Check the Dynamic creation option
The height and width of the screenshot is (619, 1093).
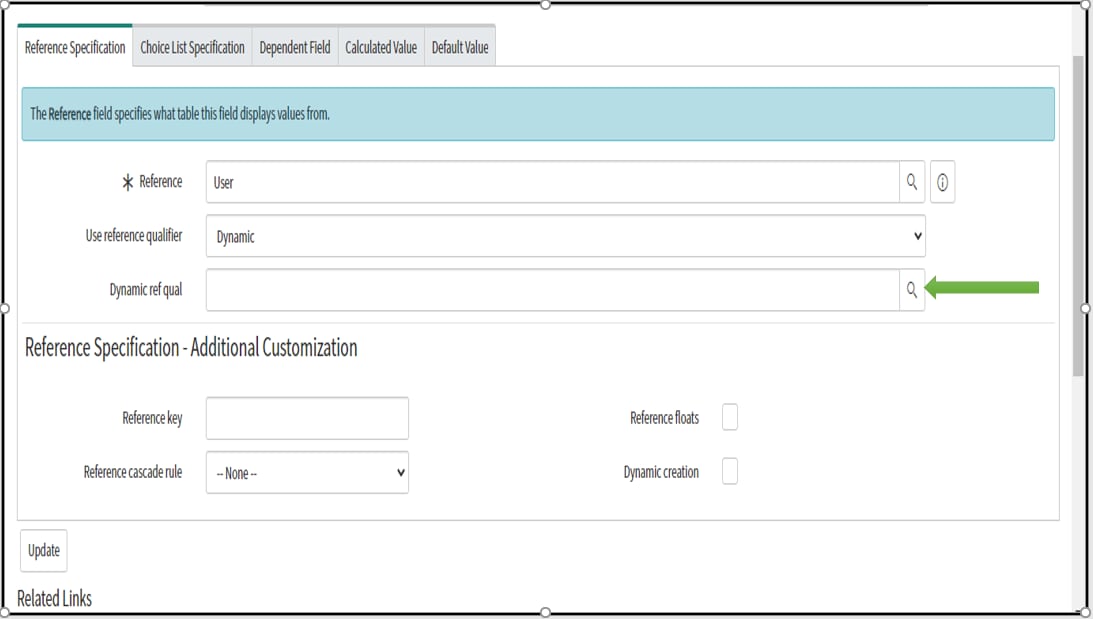[x=730, y=471]
